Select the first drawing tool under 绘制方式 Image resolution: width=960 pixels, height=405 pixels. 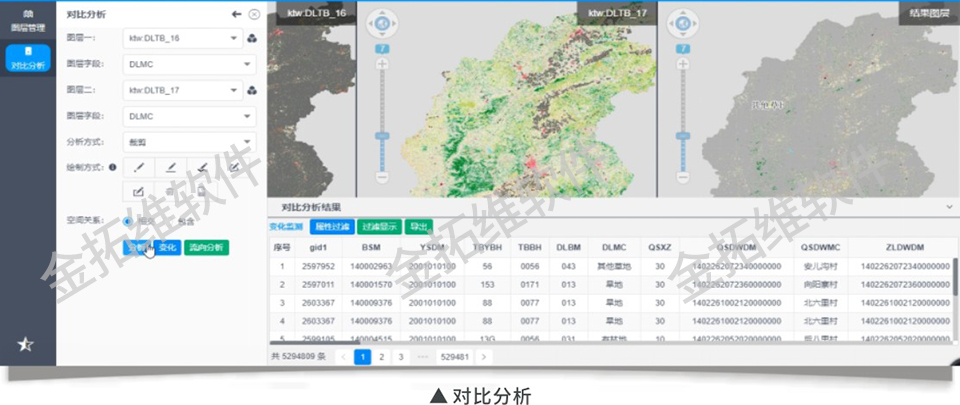coord(140,167)
